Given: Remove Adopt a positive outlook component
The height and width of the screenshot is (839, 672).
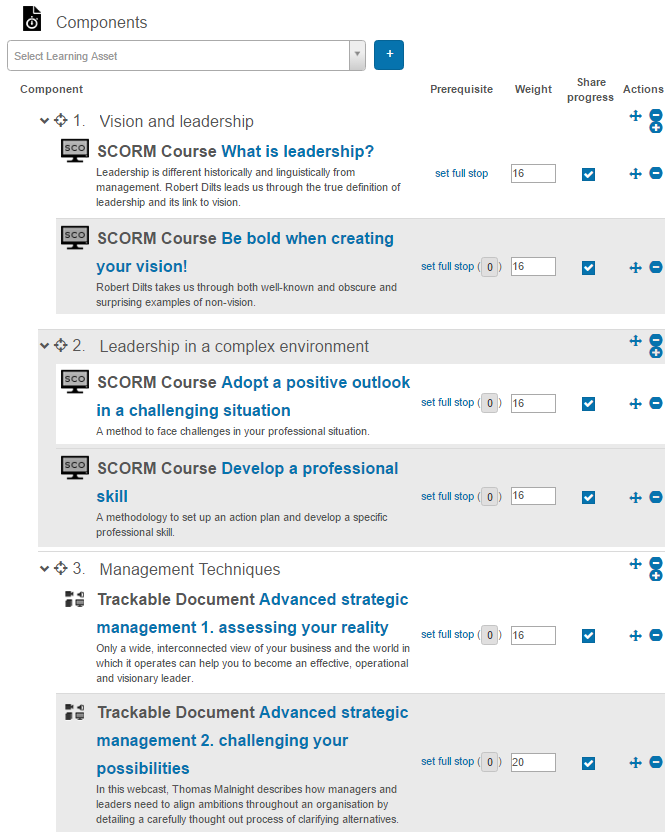Looking at the screenshot, I should [656, 403].
